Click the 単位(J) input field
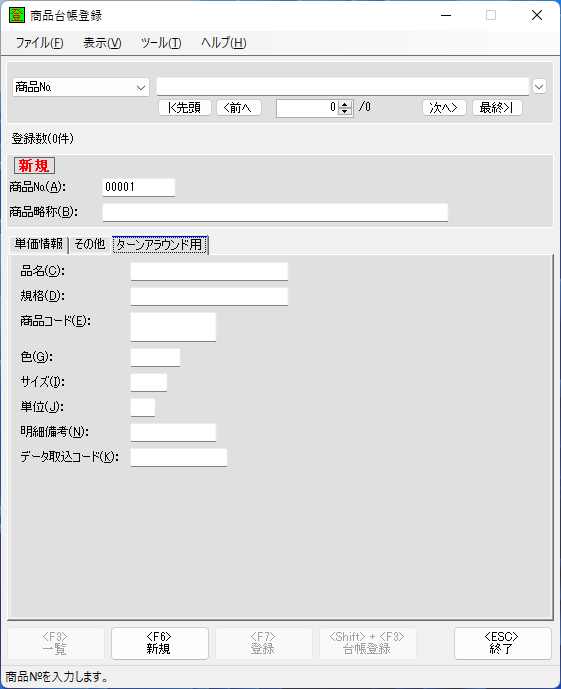 [143, 408]
